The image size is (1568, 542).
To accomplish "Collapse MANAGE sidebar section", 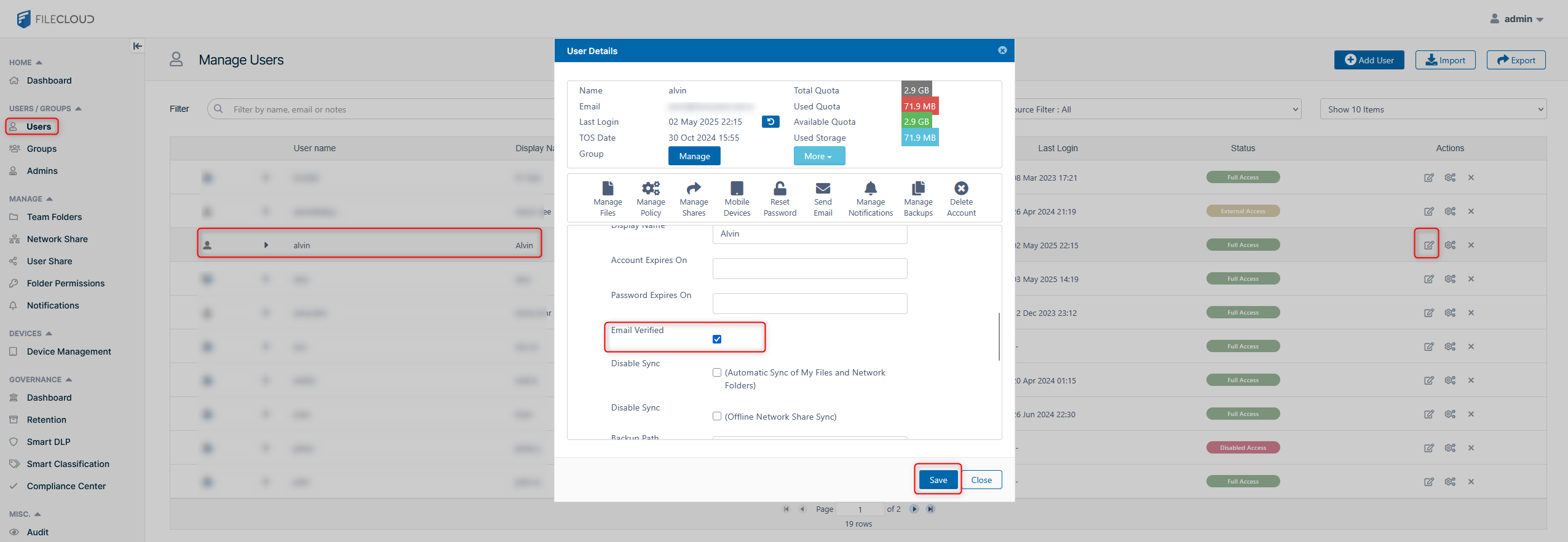I will coord(31,199).
